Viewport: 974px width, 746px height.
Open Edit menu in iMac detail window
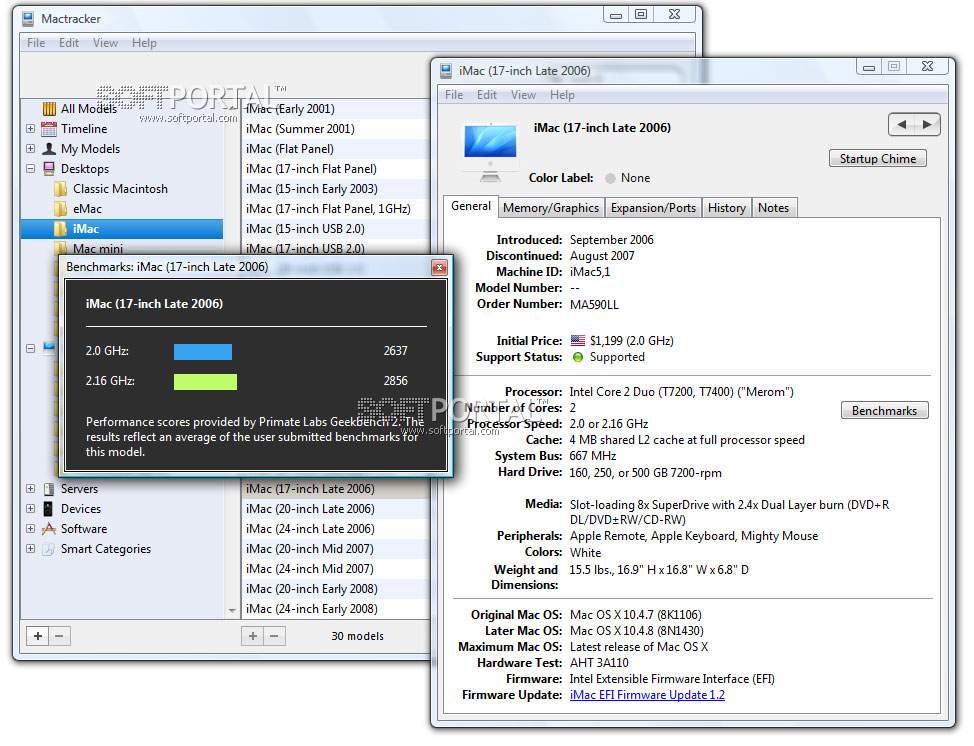pos(487,95)
